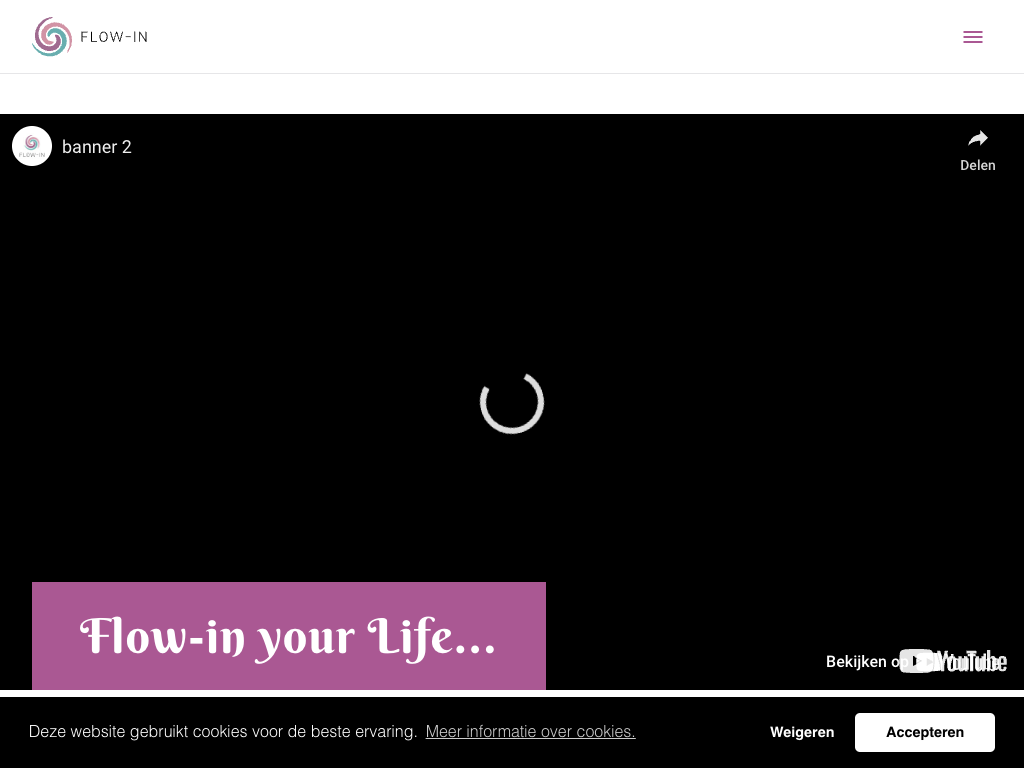Open 'Meer informatie over cookies' link
1024x768 pixels.
(x=530, y=732)
